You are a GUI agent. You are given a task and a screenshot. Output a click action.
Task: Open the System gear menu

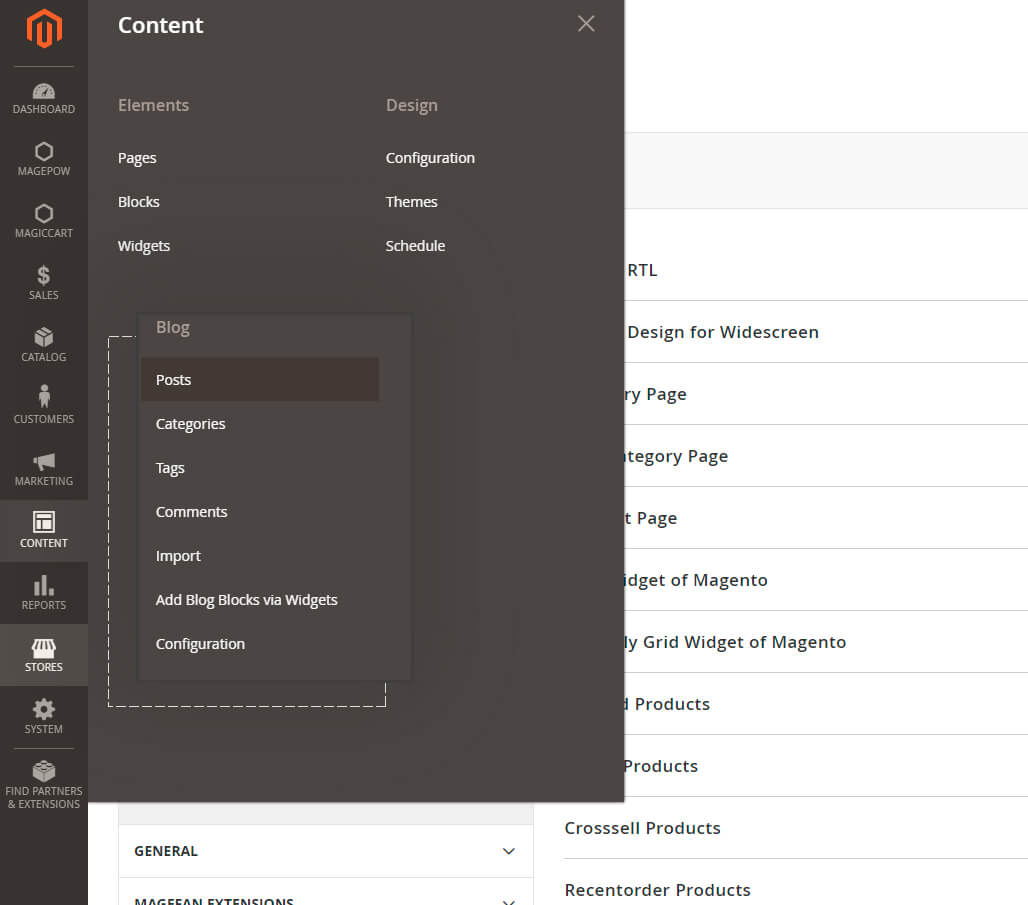click(44, 717)
